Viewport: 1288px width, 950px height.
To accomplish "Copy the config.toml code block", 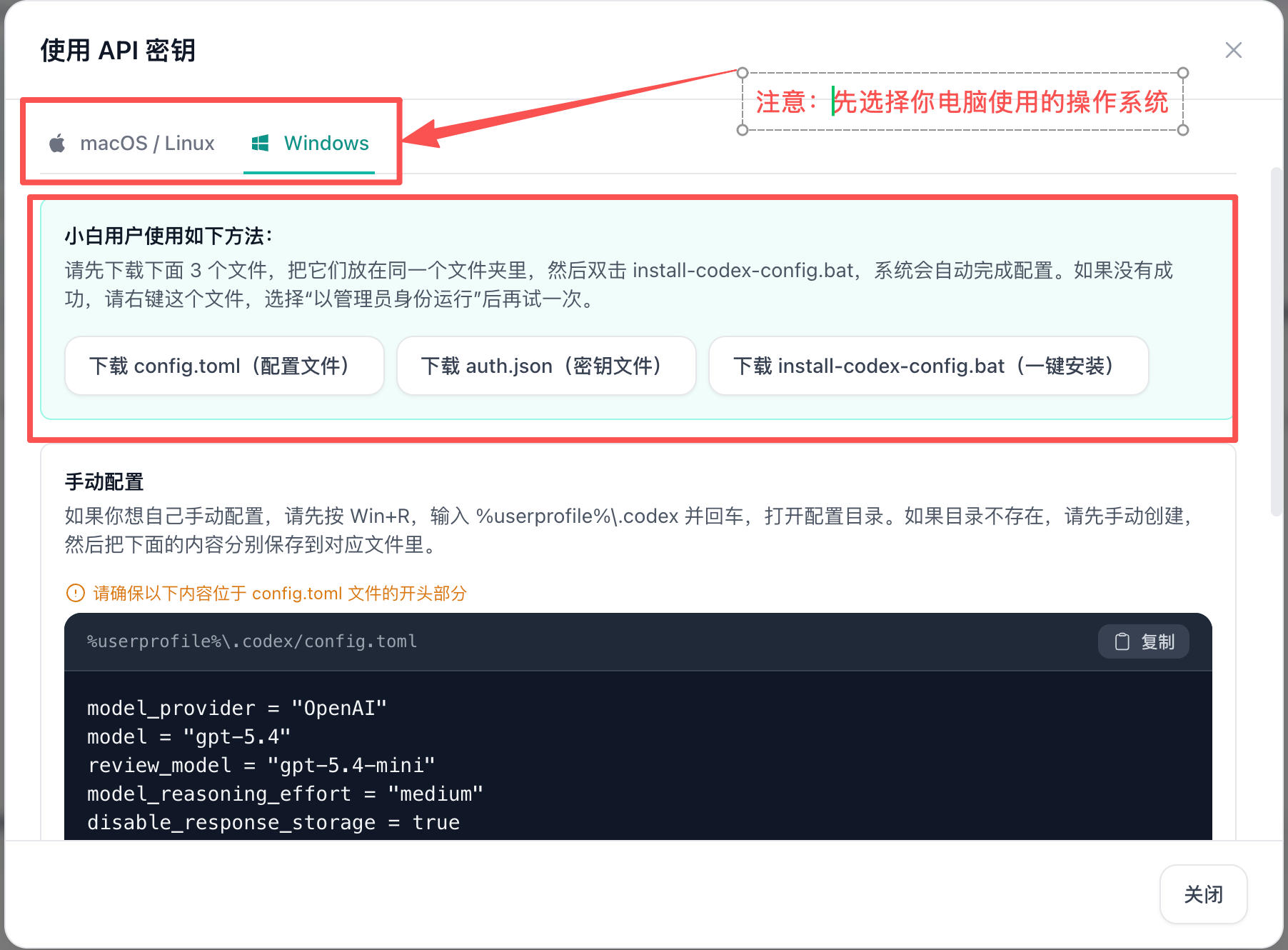I will pos(1143,641).
